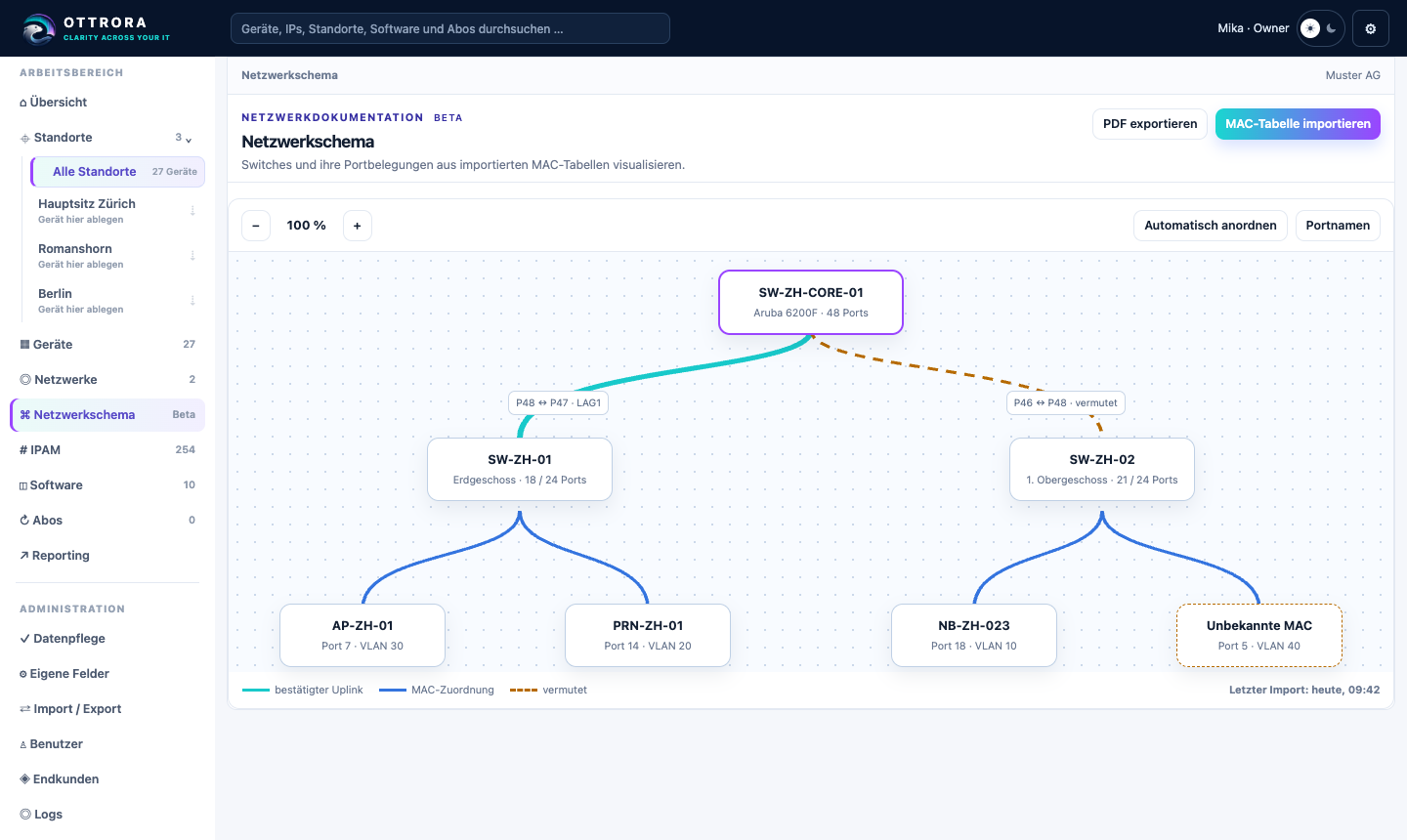
Task: Click the P46 ↔ P48 · vermutet link label
Action: (x=1066, y=403)
